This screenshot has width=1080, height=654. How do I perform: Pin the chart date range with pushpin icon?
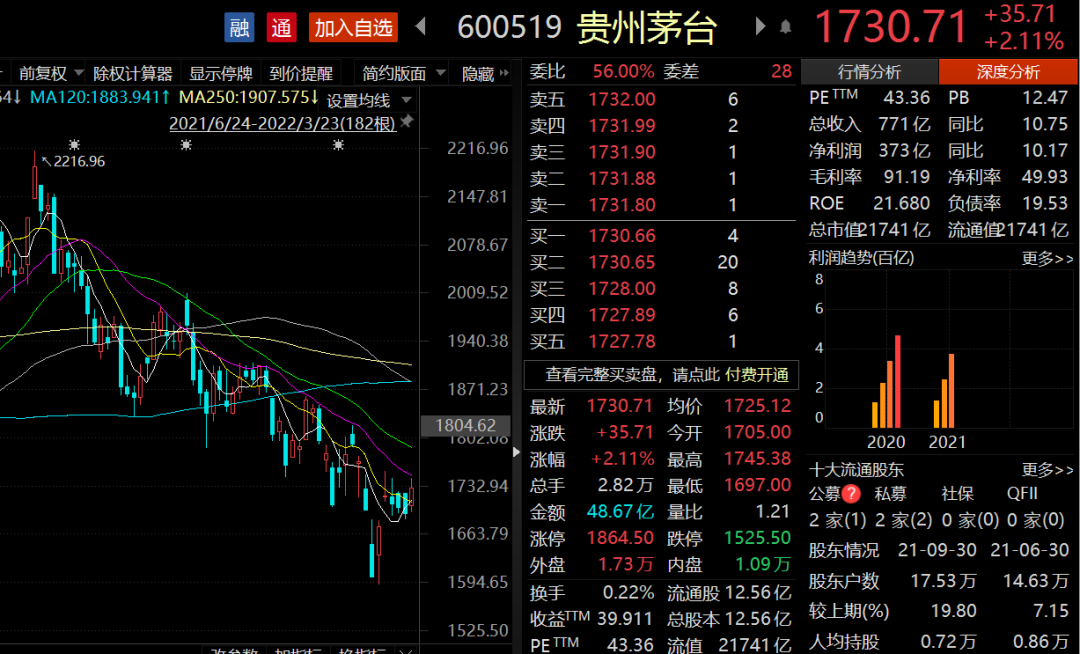tap(407, 122)
